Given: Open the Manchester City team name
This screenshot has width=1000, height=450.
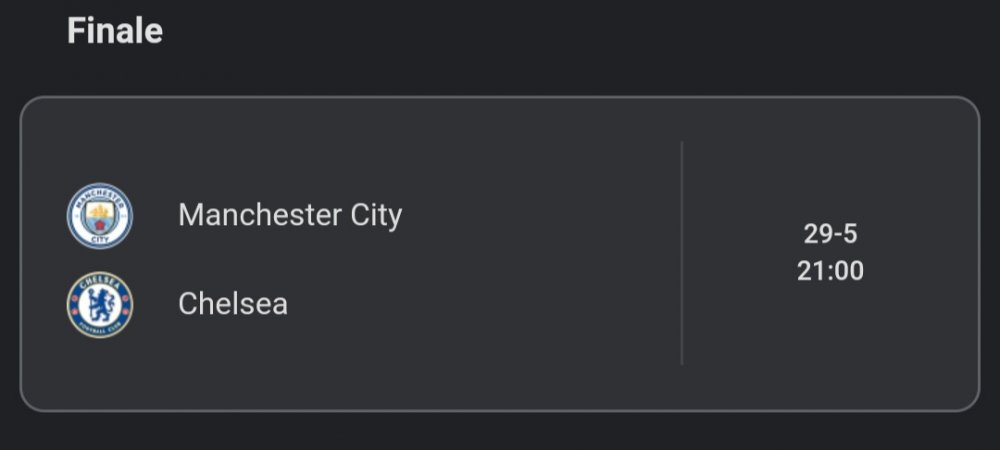Looking at the screenshot, I should [290, 215].
